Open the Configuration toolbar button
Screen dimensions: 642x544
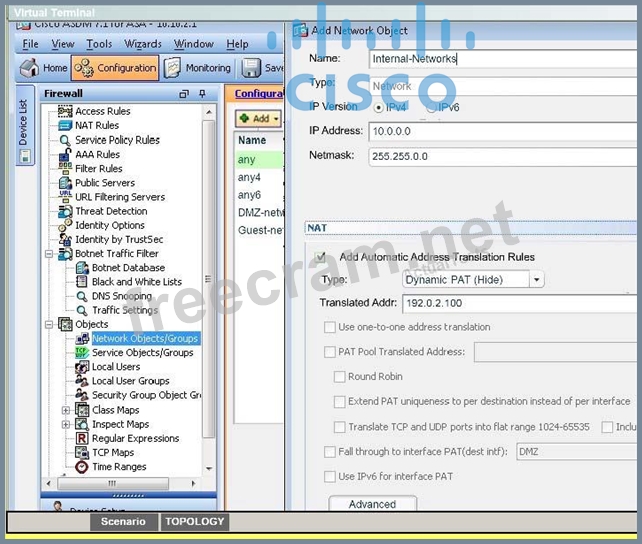point(84,68)
